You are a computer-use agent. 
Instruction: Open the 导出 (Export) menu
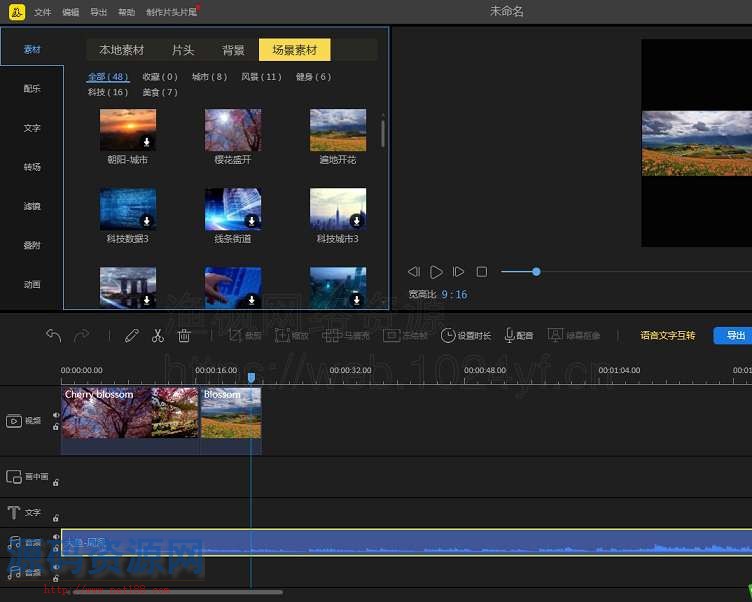98,12
